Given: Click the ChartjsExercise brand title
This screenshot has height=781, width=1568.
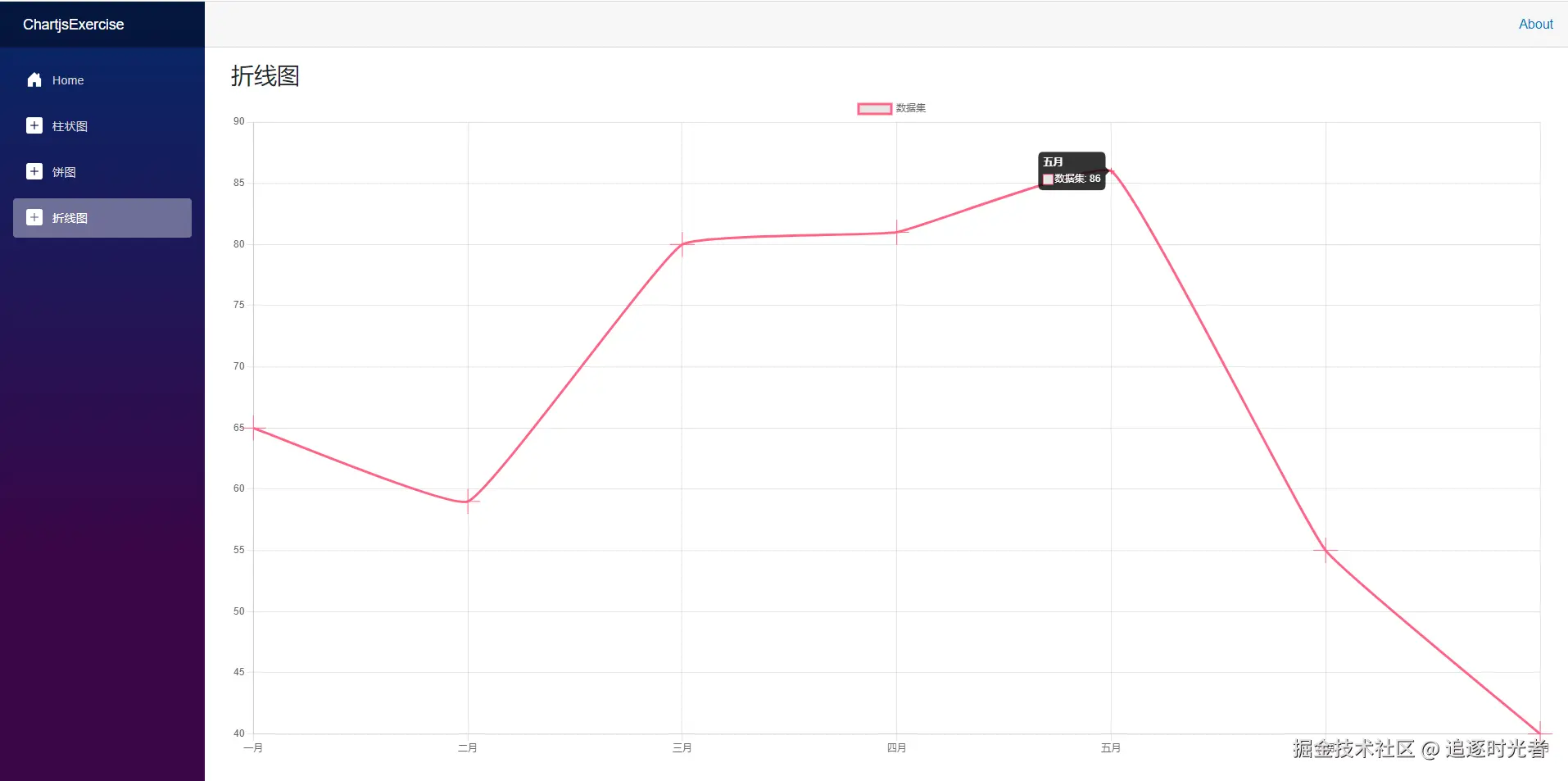Looking at the screenshot, I should [x=74, y=25].
